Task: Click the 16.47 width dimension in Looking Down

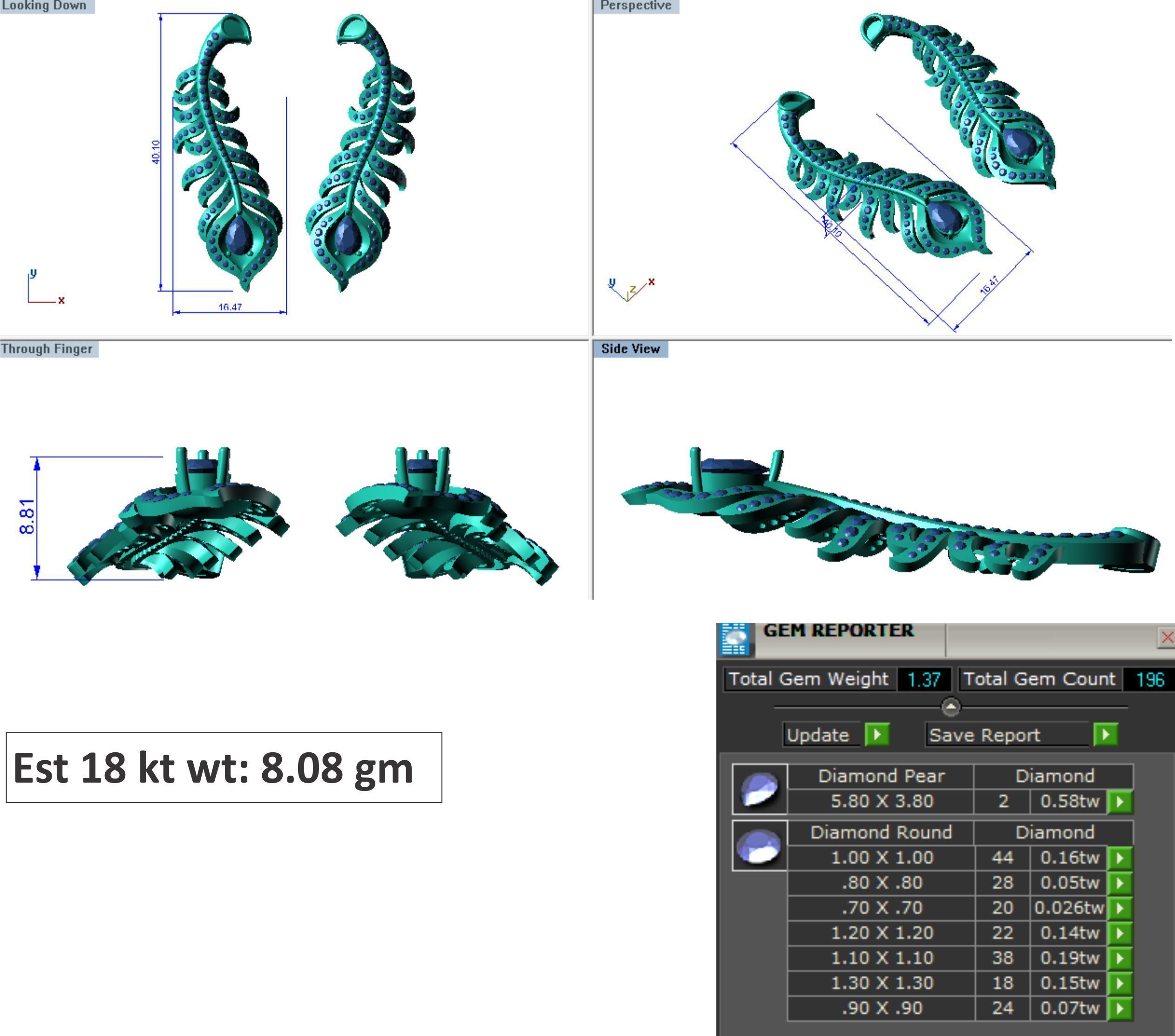Action: pyautogui.click(x=230, y=307)
